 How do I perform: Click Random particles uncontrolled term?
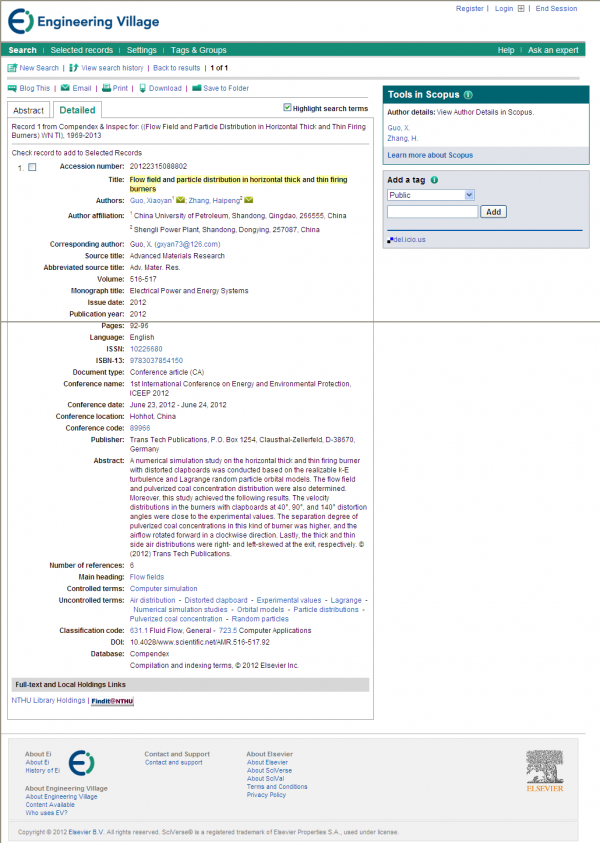click(x=260, y=619)
